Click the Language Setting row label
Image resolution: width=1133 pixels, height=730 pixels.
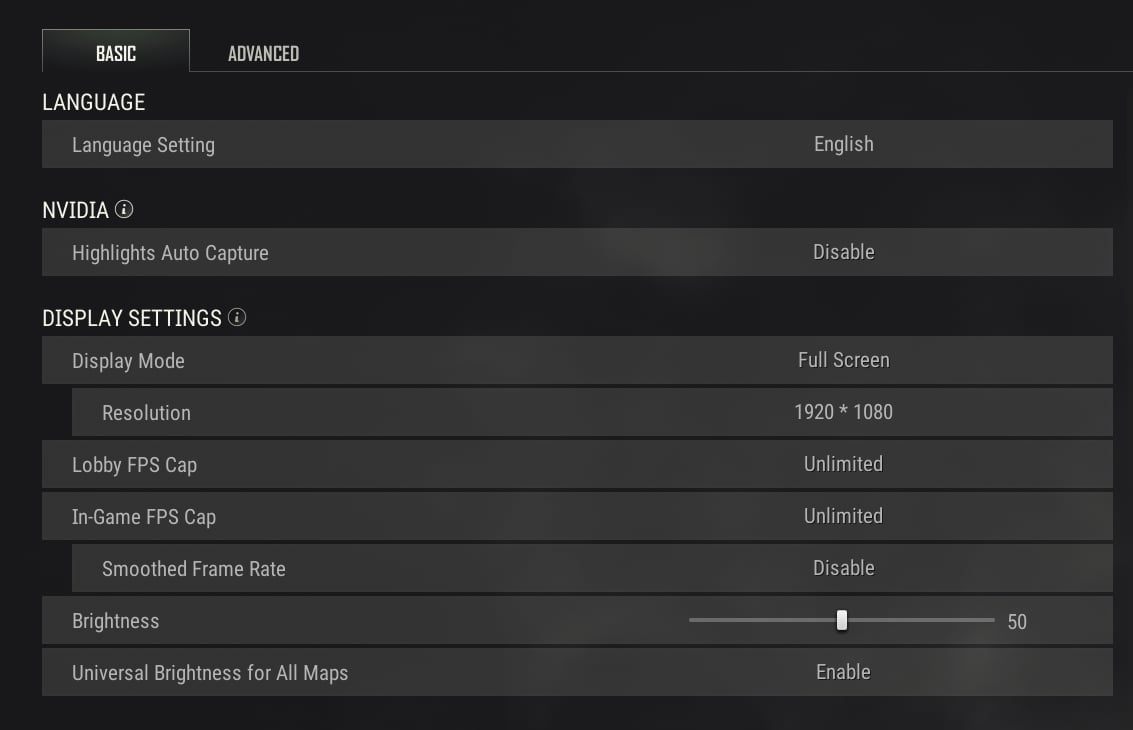tap(143, 145)
